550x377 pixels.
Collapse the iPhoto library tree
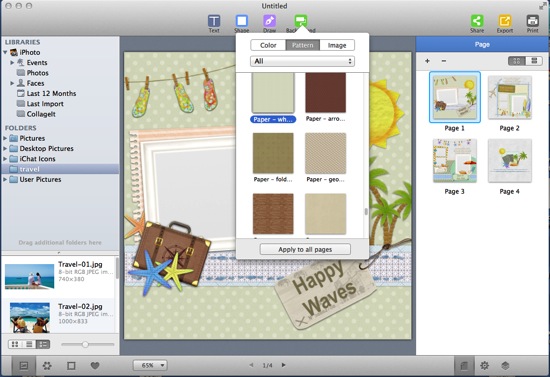[x=5, y=53]
